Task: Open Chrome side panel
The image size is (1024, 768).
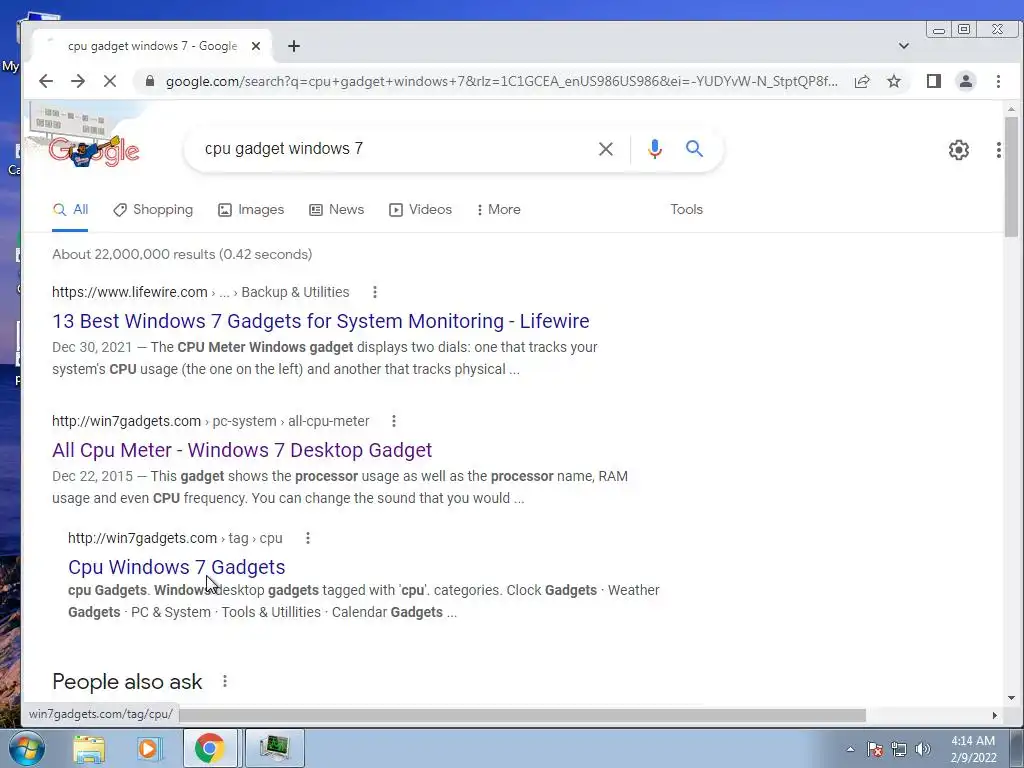Action: 934,81
